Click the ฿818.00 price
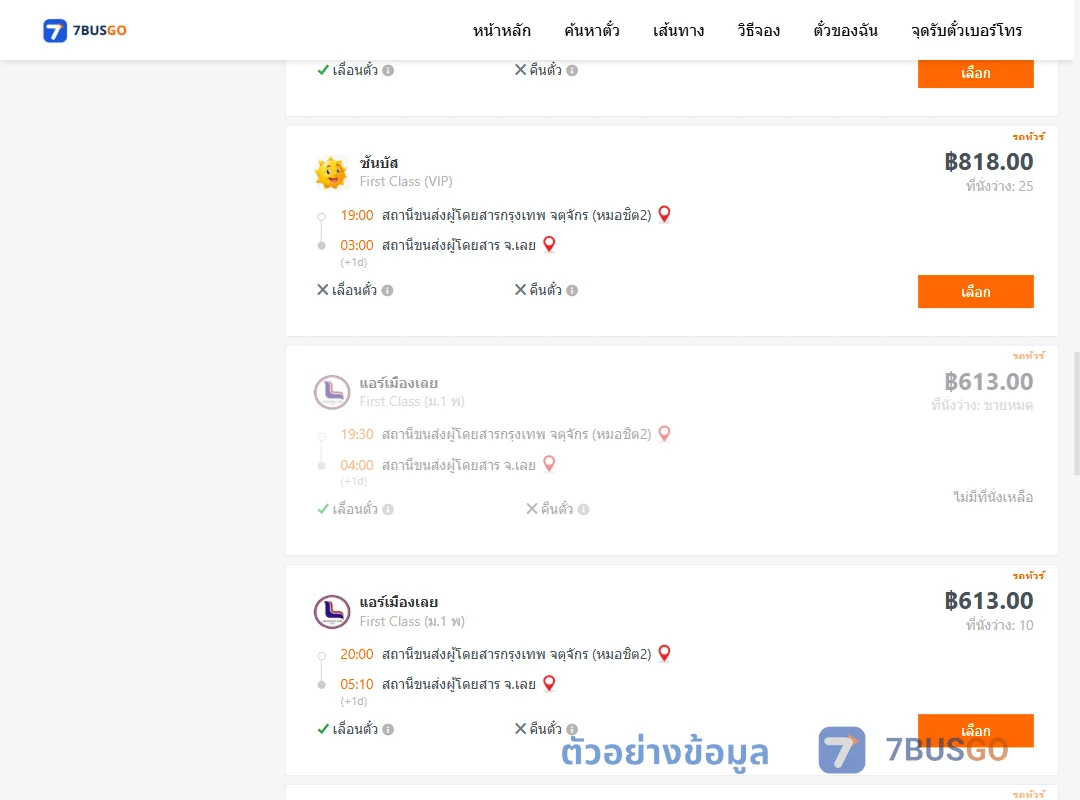This screenshot has height=800, width=1080. pyautogui.click(x=988, y=161)
